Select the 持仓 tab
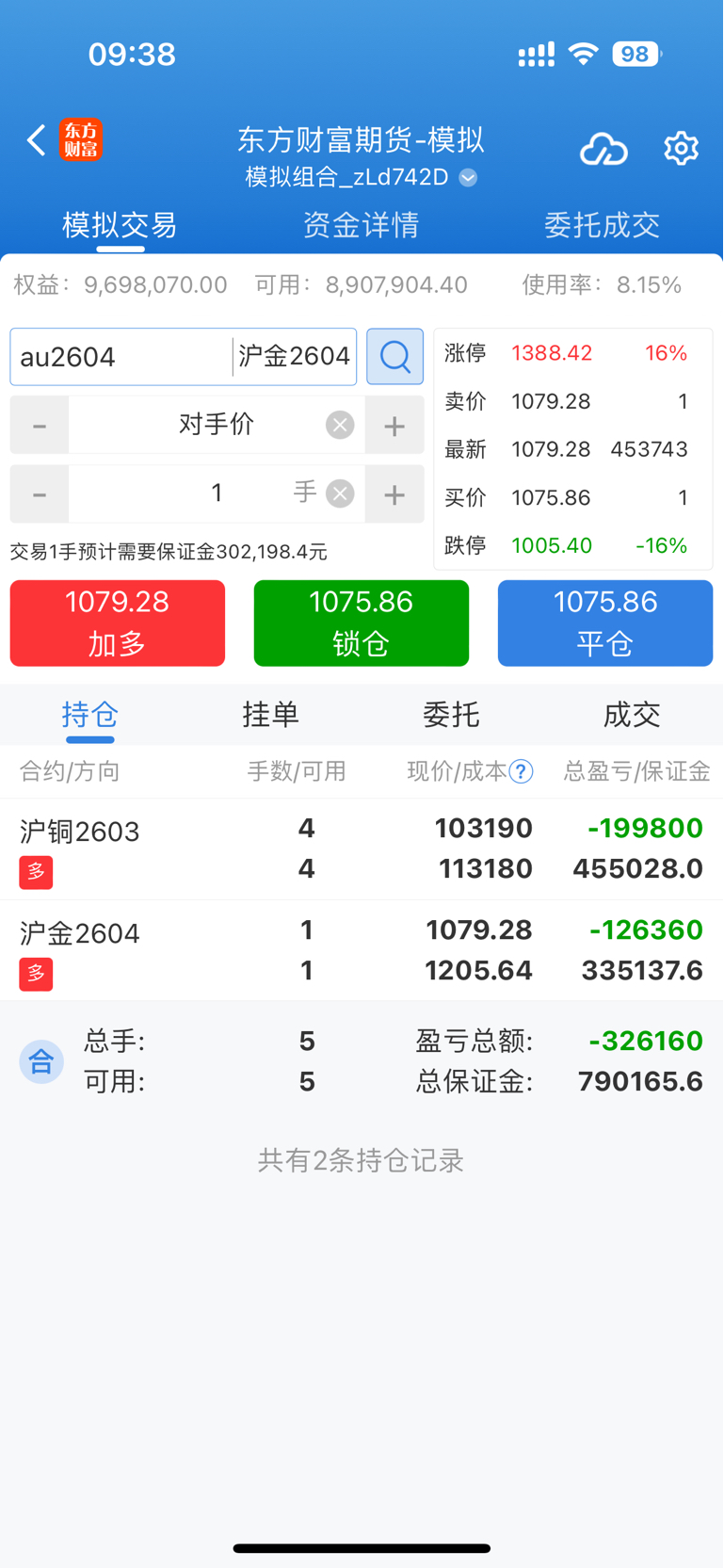The image size is (724, 1568). pos(90,715)
